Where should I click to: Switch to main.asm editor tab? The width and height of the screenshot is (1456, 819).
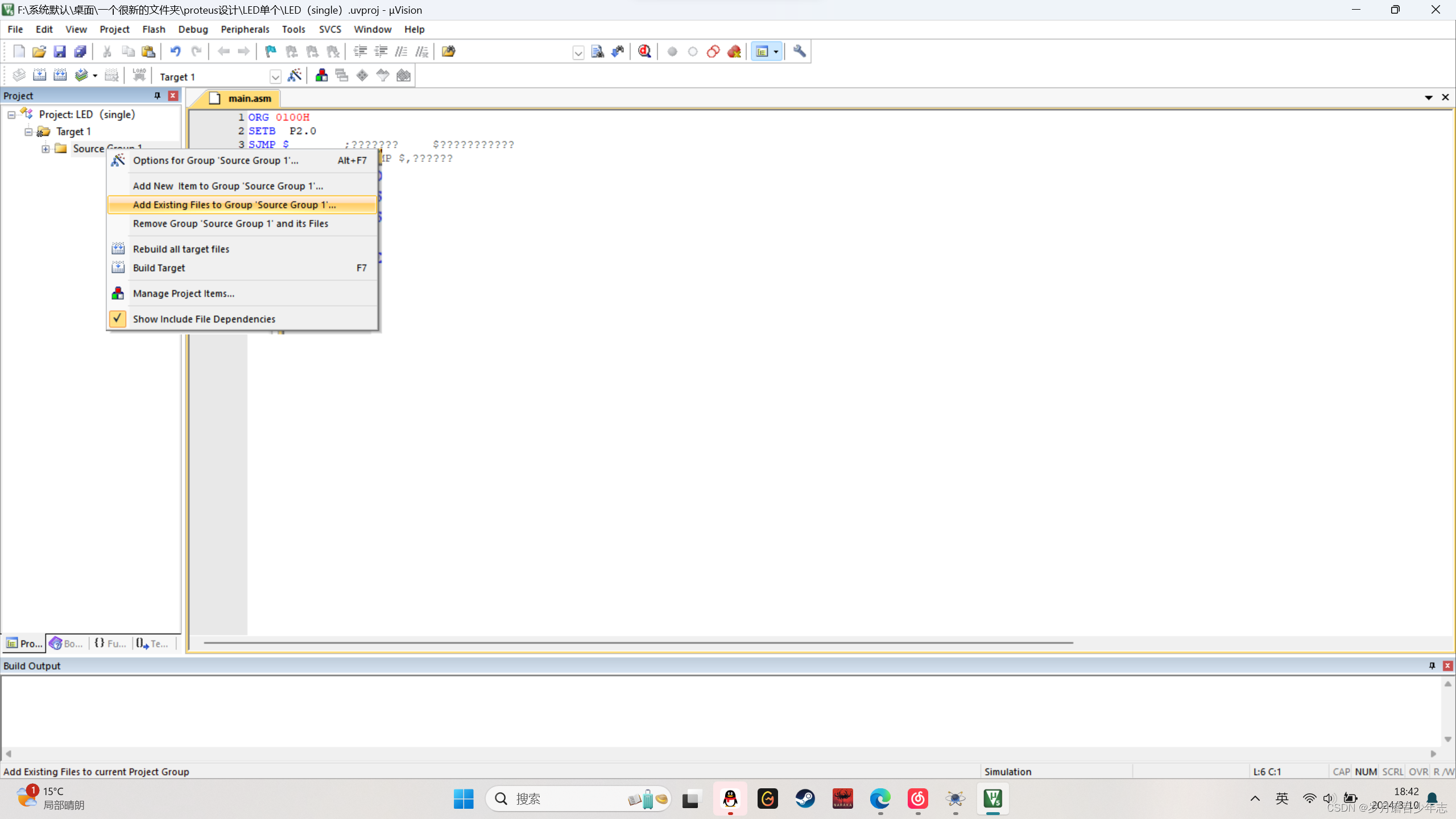(241, 98)
